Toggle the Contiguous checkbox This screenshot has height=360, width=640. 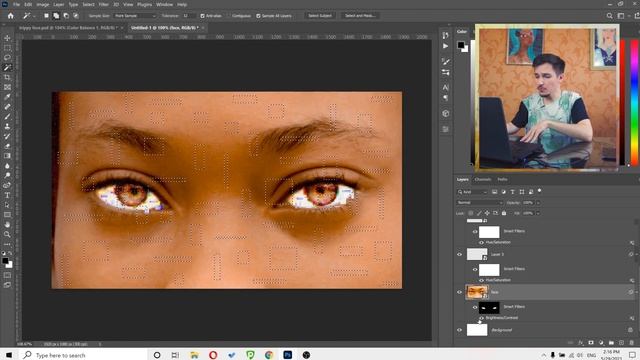pyautogui.click(x=229, y=16)
